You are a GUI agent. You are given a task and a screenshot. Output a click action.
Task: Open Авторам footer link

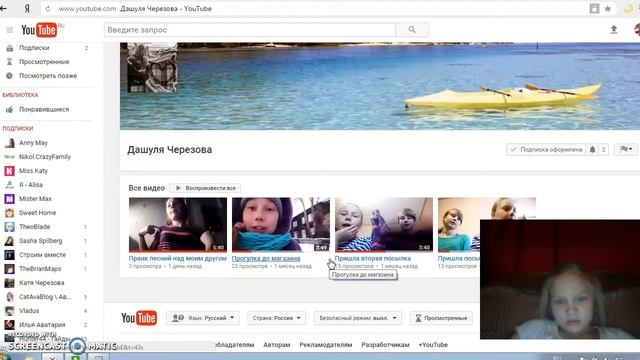[276, 344]
